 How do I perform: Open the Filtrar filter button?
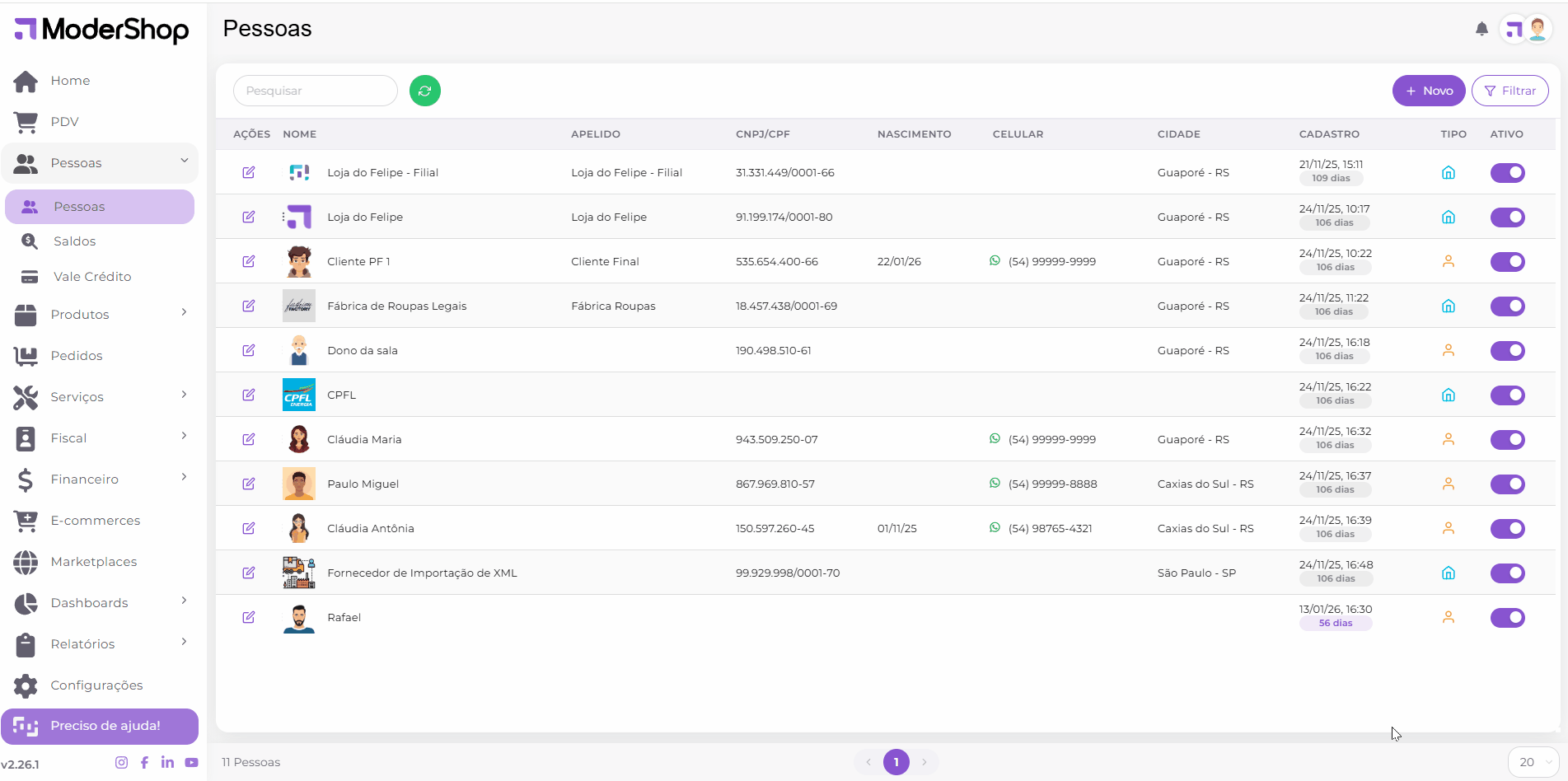pyautogui.click(x=1509, y=91)
